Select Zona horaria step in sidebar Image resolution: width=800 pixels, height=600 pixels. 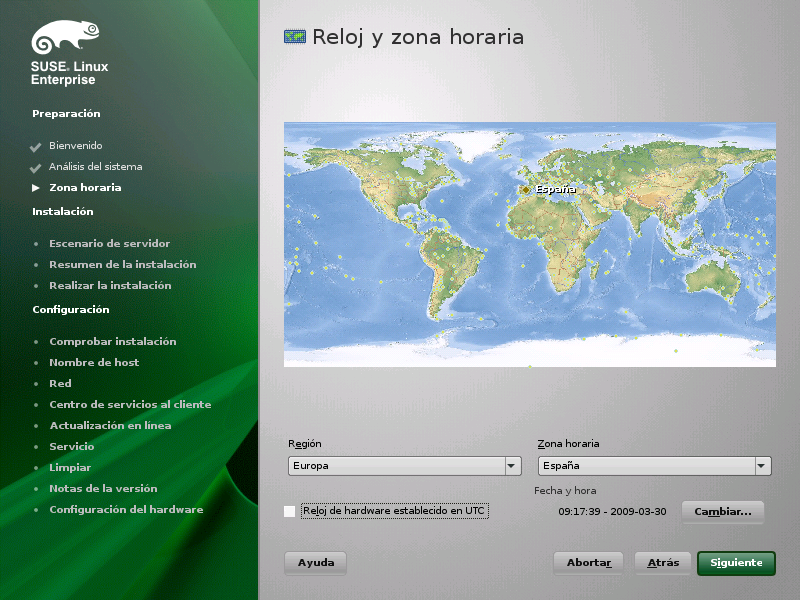click(85, 188)
